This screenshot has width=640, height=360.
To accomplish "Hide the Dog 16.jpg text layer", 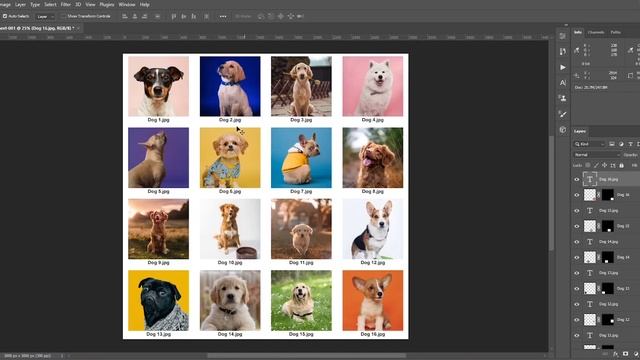I will (x=577, y=179).
